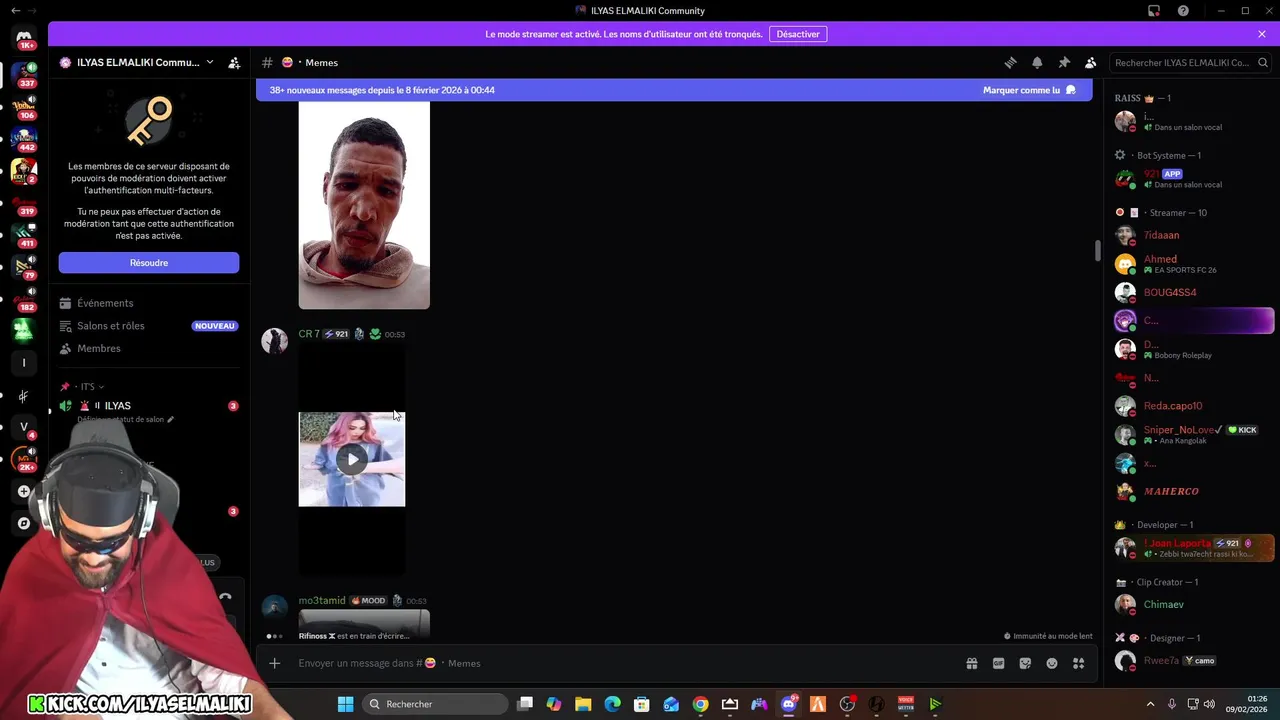
Task: Open member Ahmed playing EA SPORTS FC 26
Action: click(1194, 264)
